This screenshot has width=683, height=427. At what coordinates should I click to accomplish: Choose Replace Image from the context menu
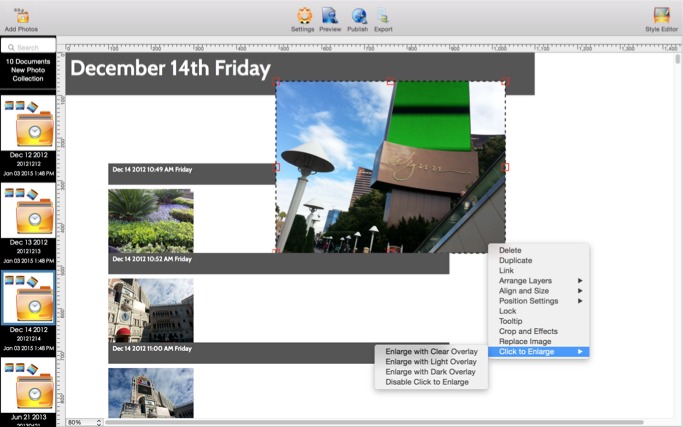point(525,341)
